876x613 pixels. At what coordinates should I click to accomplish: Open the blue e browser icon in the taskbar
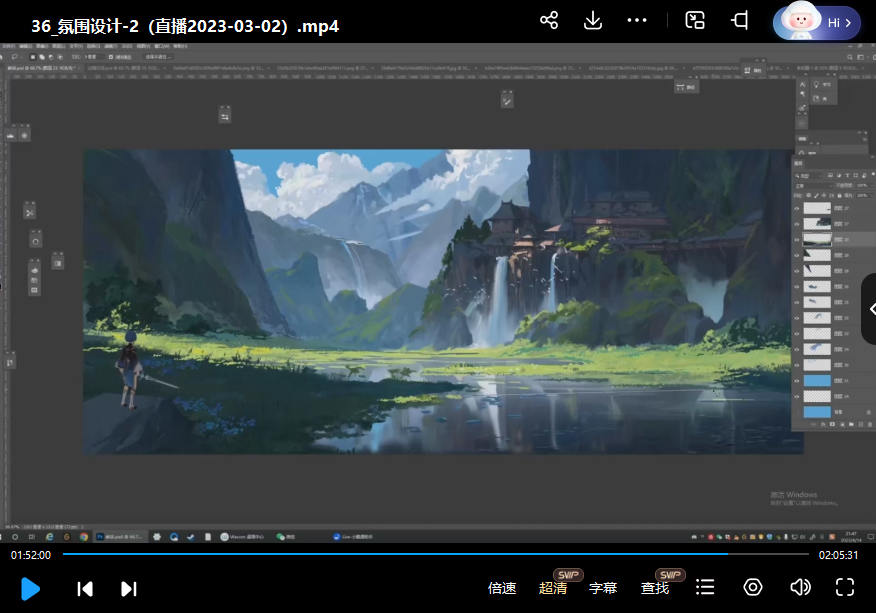(49, 536)
